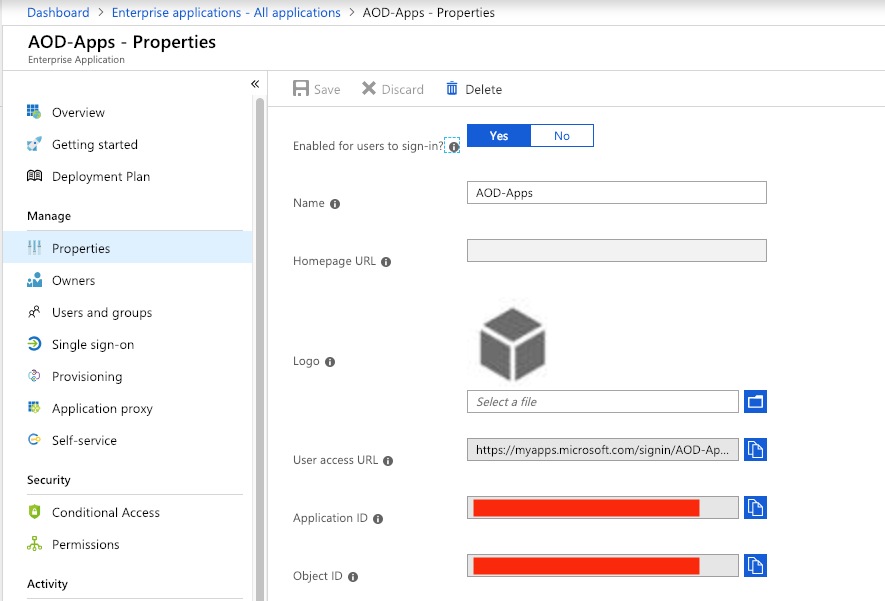Image resolution: width=885 pixels, height=601 pixels.
Task: Click the Getting started rocket icon
Action: tap(34, 144)
